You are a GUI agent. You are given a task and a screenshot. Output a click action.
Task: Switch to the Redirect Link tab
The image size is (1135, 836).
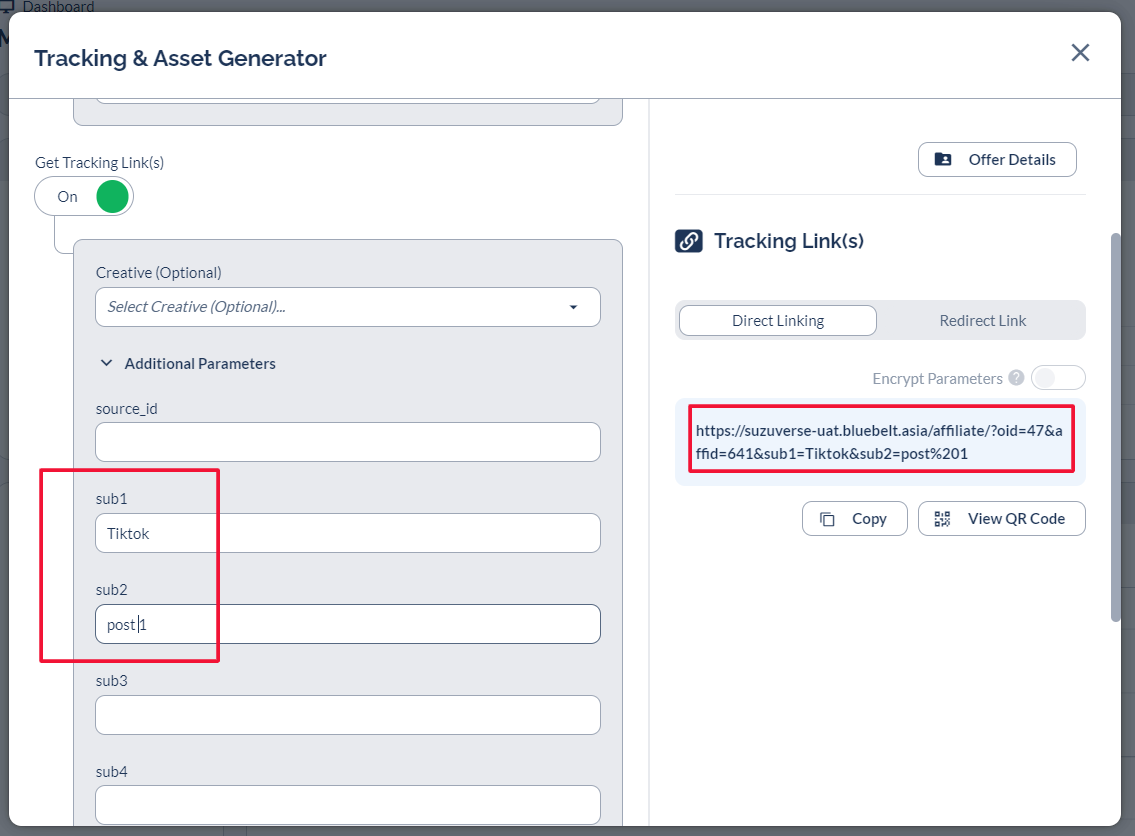point(982,321)
